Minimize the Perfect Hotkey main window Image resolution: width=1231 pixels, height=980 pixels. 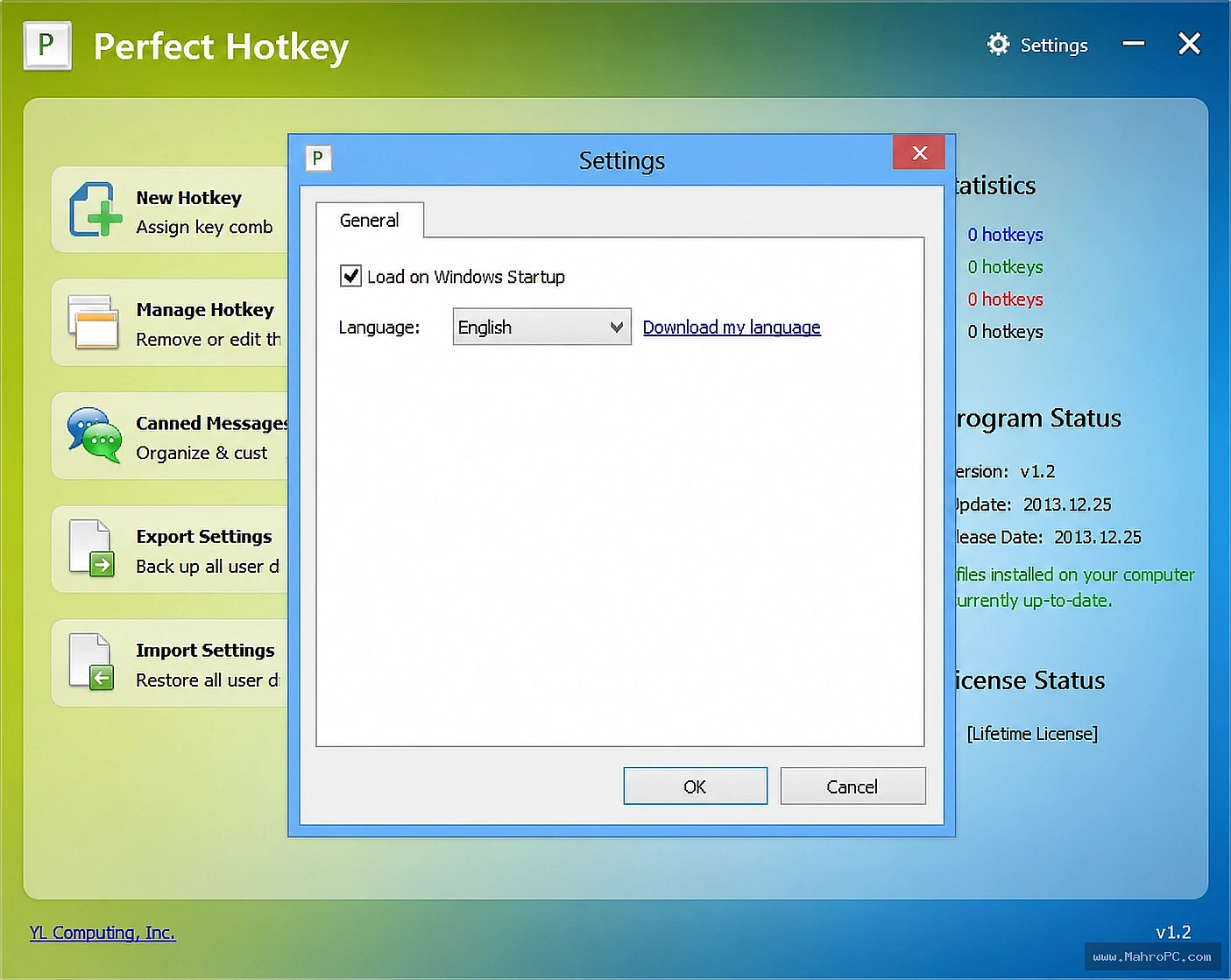pyautogui.click(x=1134, y=43)
